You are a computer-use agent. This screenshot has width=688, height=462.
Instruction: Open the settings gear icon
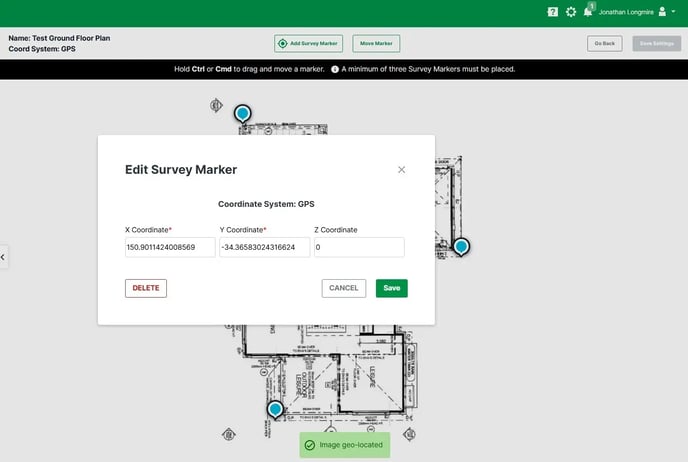(571, 12)
